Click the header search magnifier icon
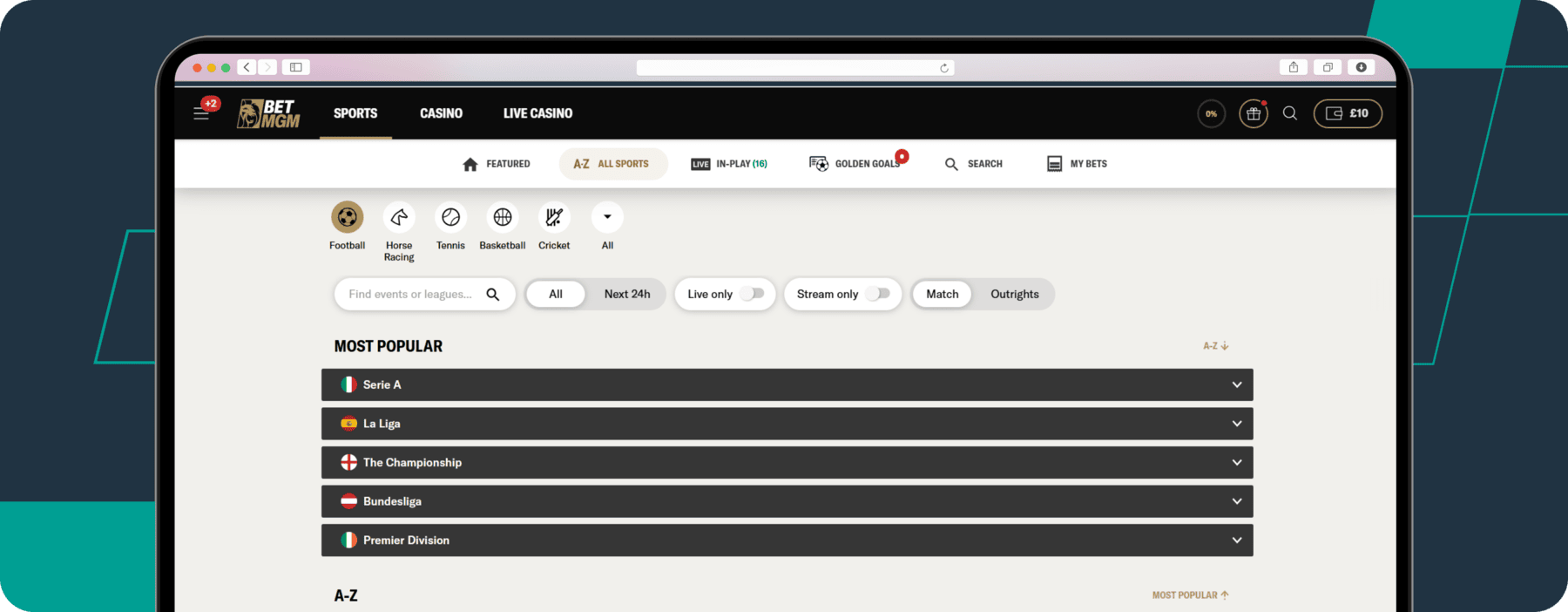Viewport: 1568px width, 612px height. (x=1290, y=113)
